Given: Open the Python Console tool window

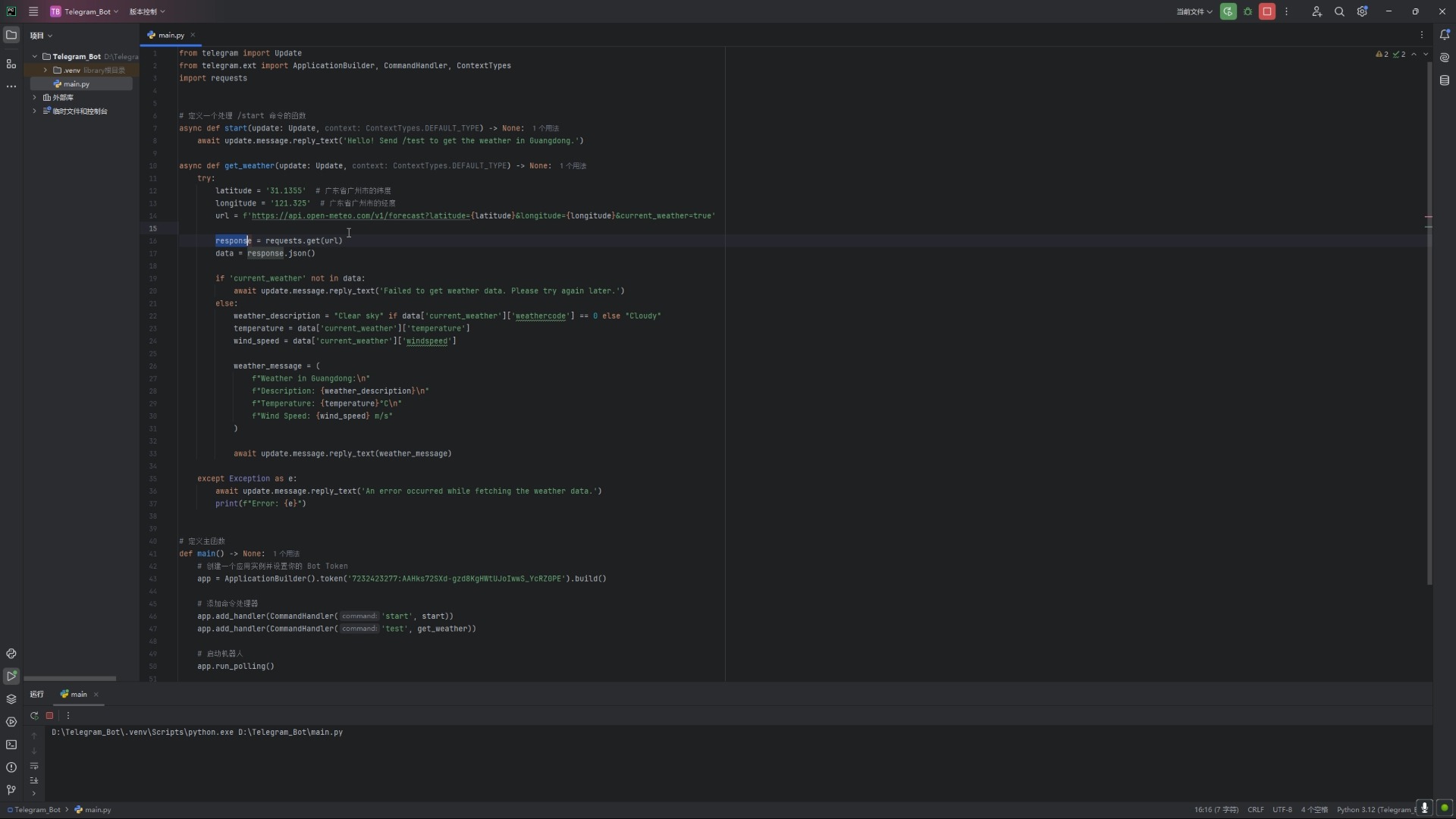Looking at the screenshot, I should tap(11, 654).
